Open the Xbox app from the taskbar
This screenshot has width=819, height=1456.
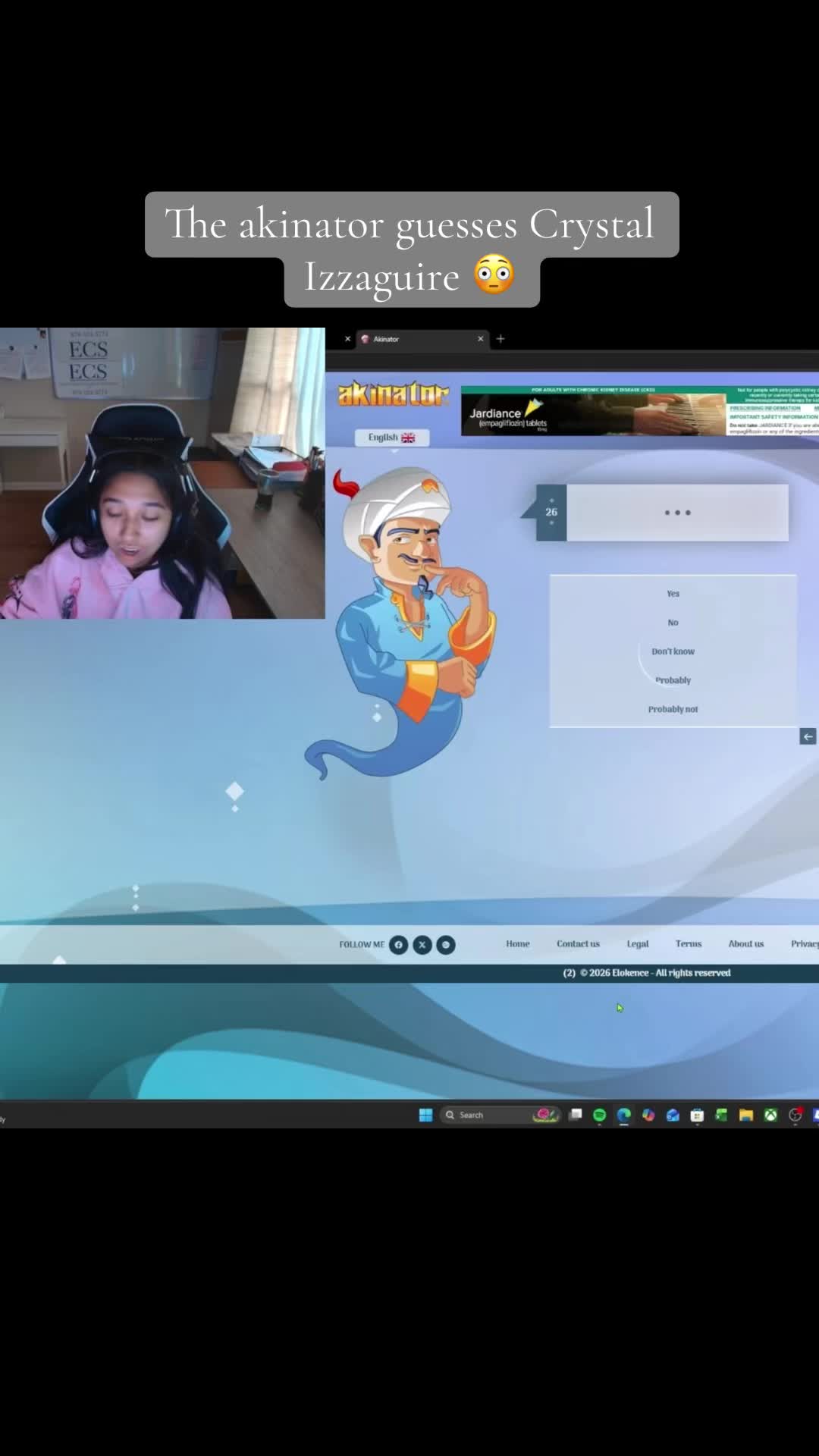pyautogui.click(x=770, y=1115)
